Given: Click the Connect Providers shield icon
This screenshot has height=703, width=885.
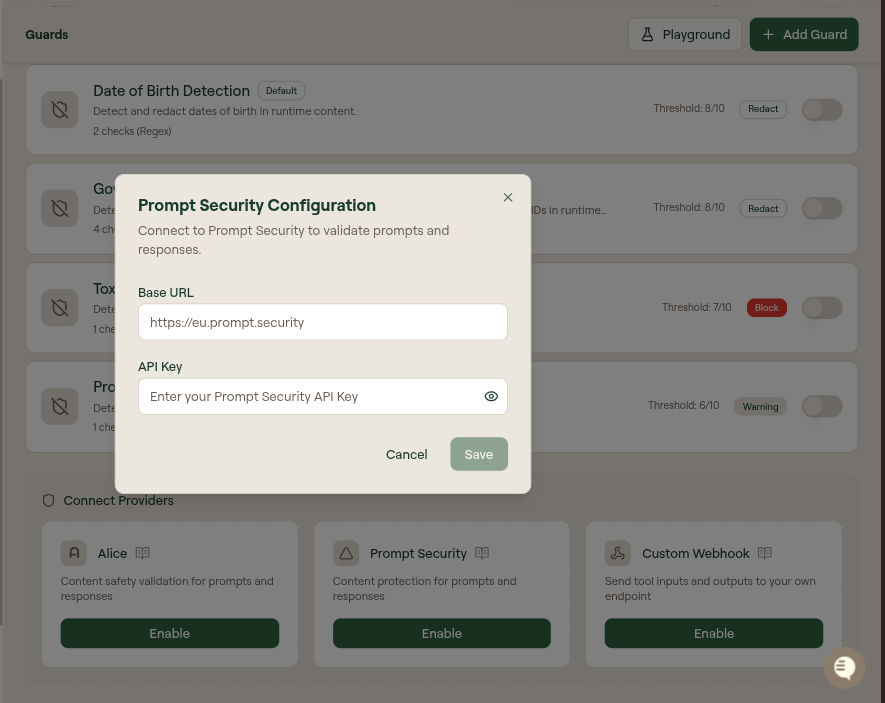Looking at the screenshot, I should [49, 500].
